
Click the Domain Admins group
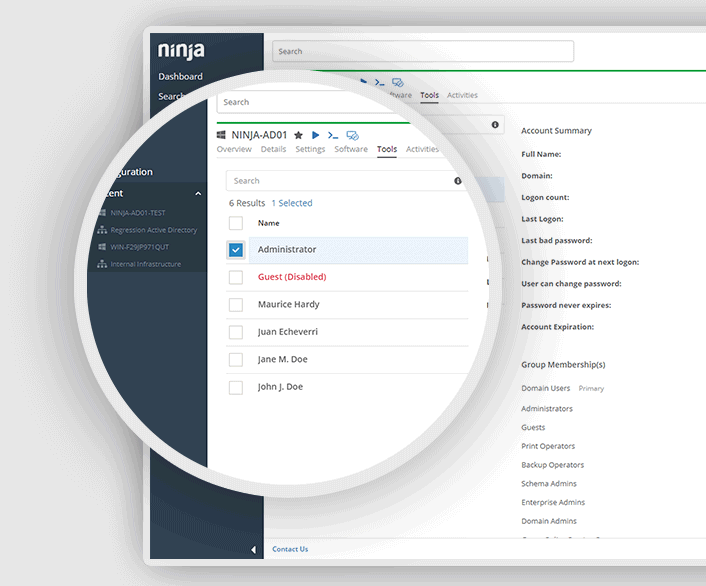pos(549,521)
